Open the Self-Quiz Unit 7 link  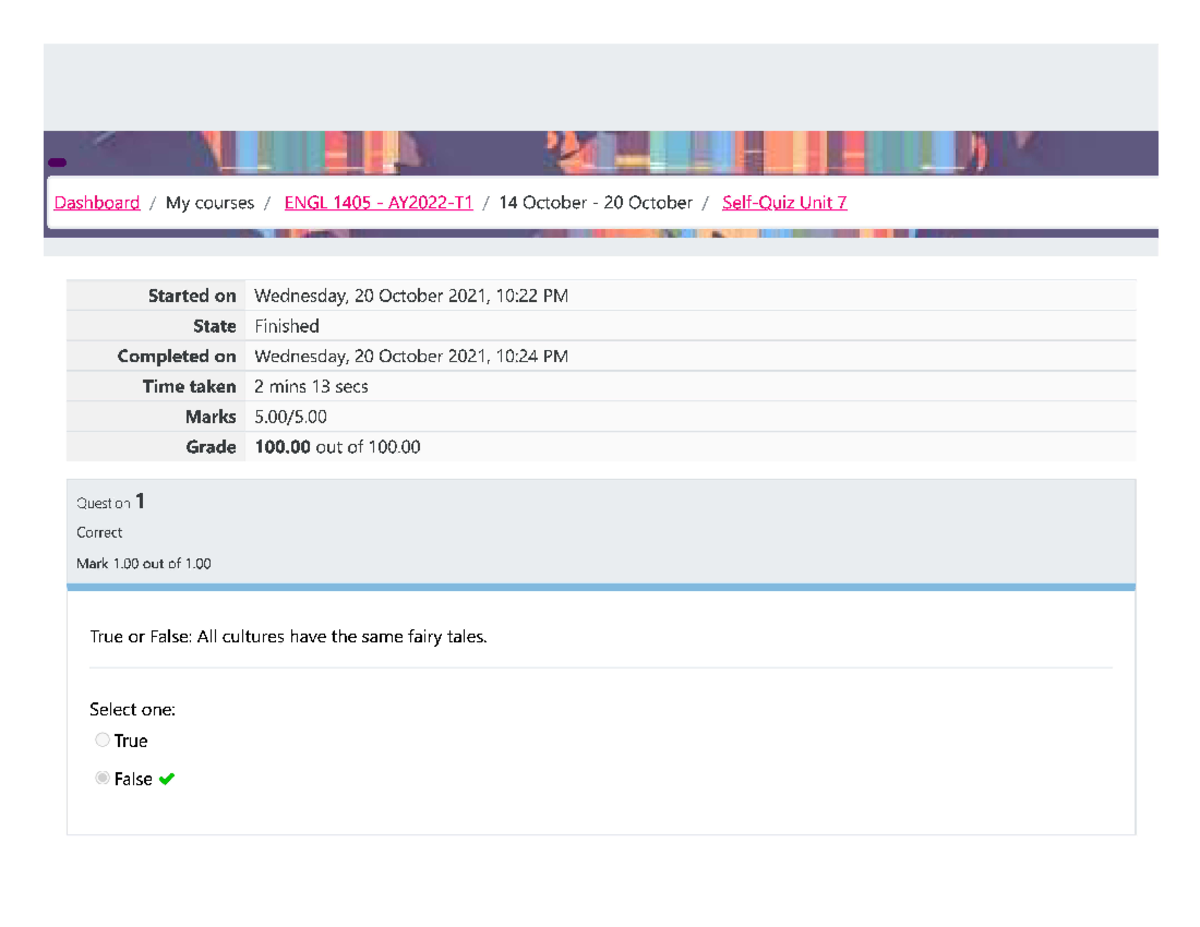pyautogui.click(x=784, y=203)
